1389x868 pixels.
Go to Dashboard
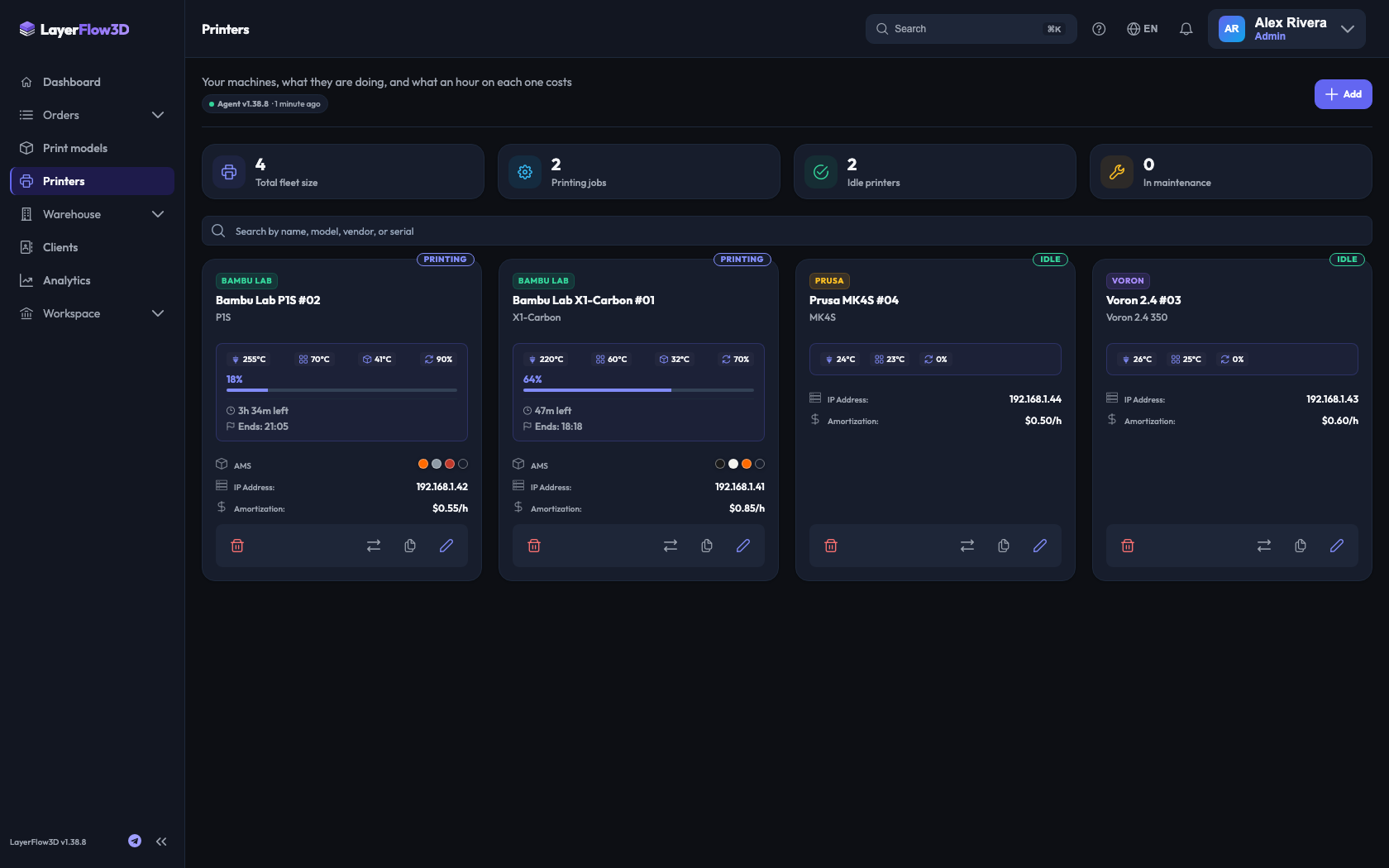click(92, 82)
